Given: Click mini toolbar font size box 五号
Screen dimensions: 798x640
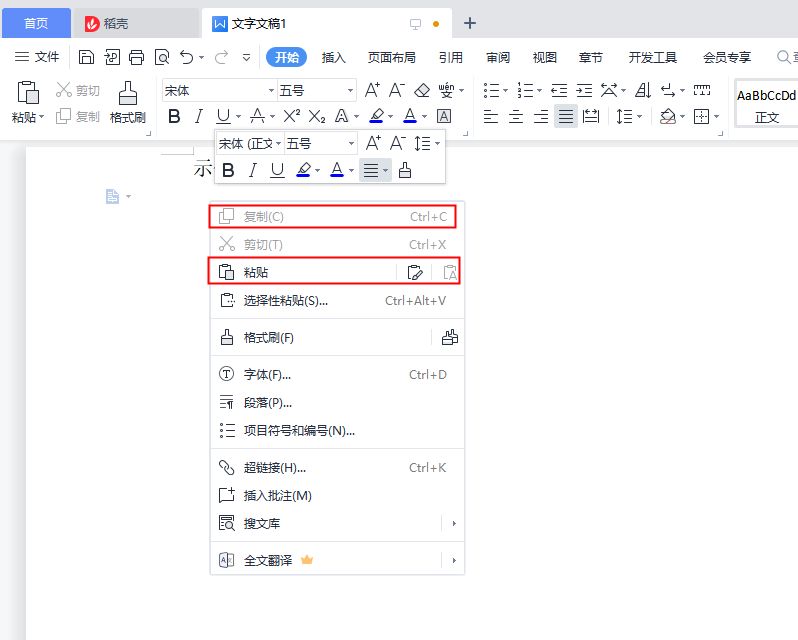Looking at the screenshot, I should [320, 143].
